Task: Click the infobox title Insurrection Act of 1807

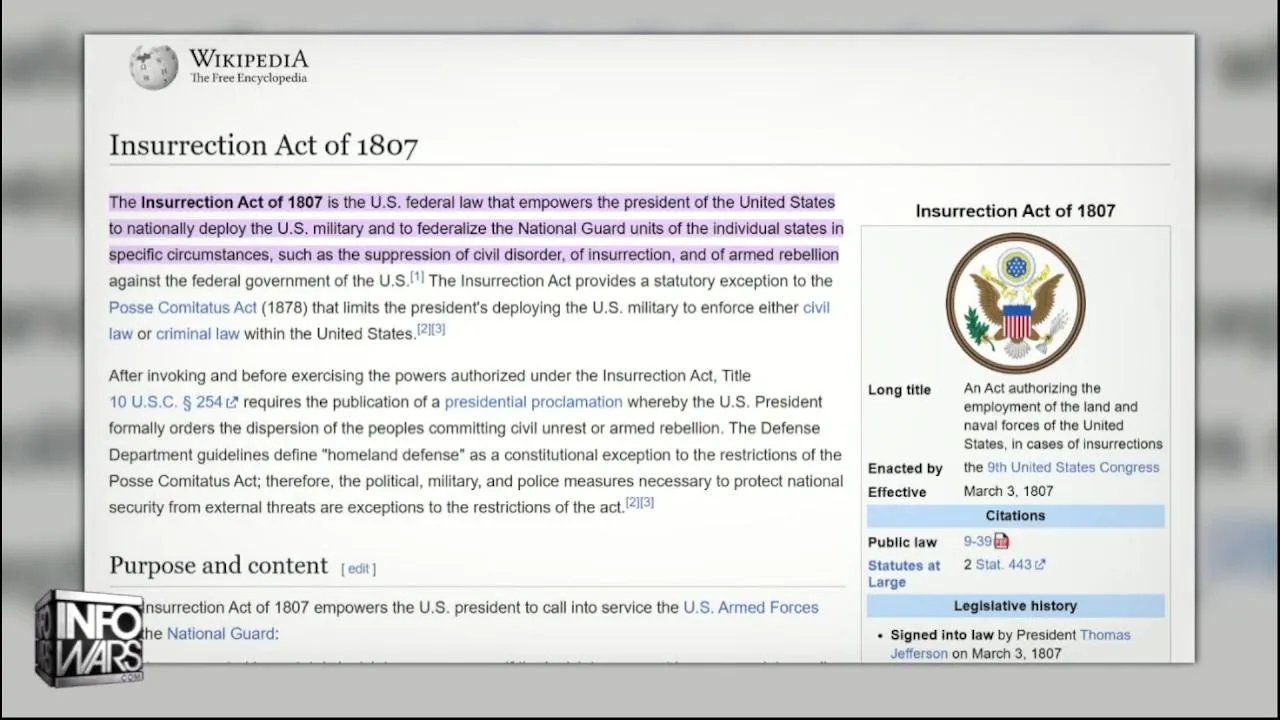Action: pyautogui.click(x=1015, y=211)
